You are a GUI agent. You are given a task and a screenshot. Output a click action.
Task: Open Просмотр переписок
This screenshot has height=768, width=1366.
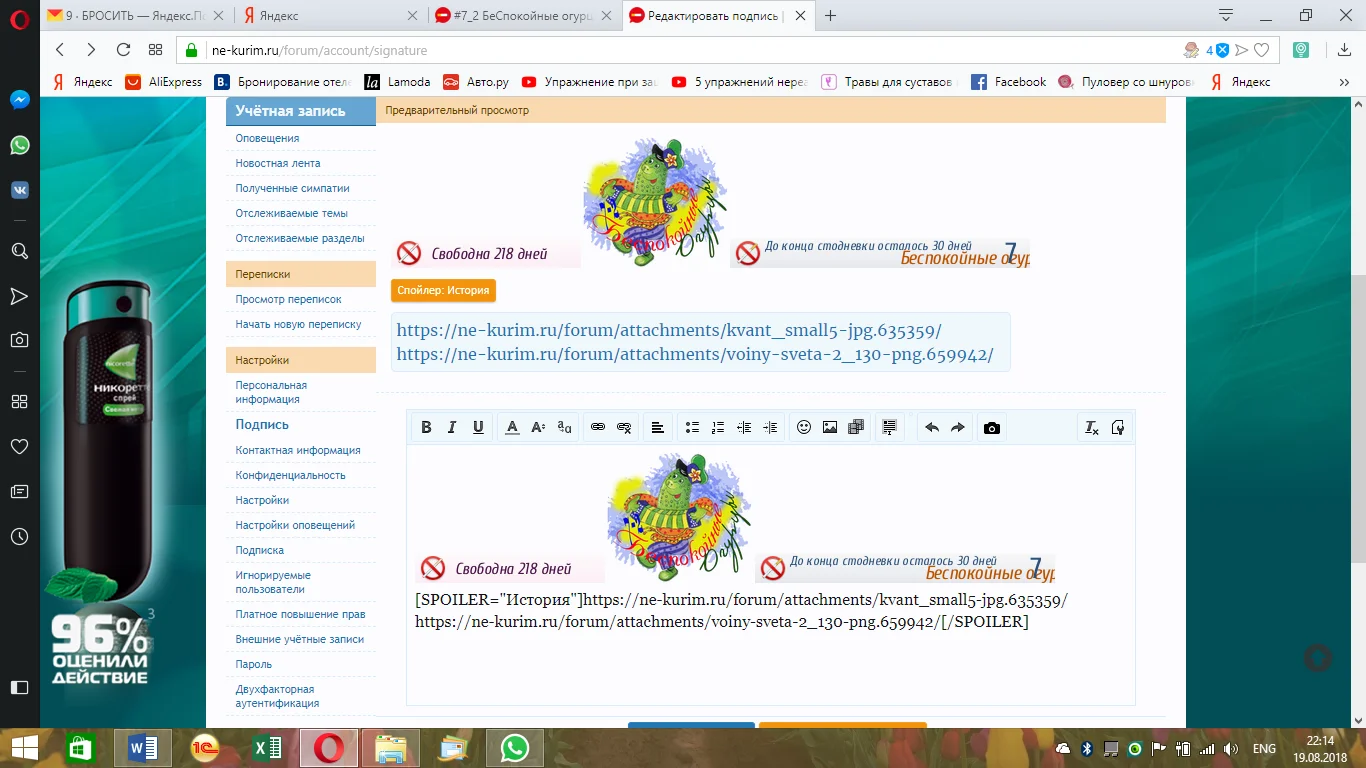(x=288, y=299)
